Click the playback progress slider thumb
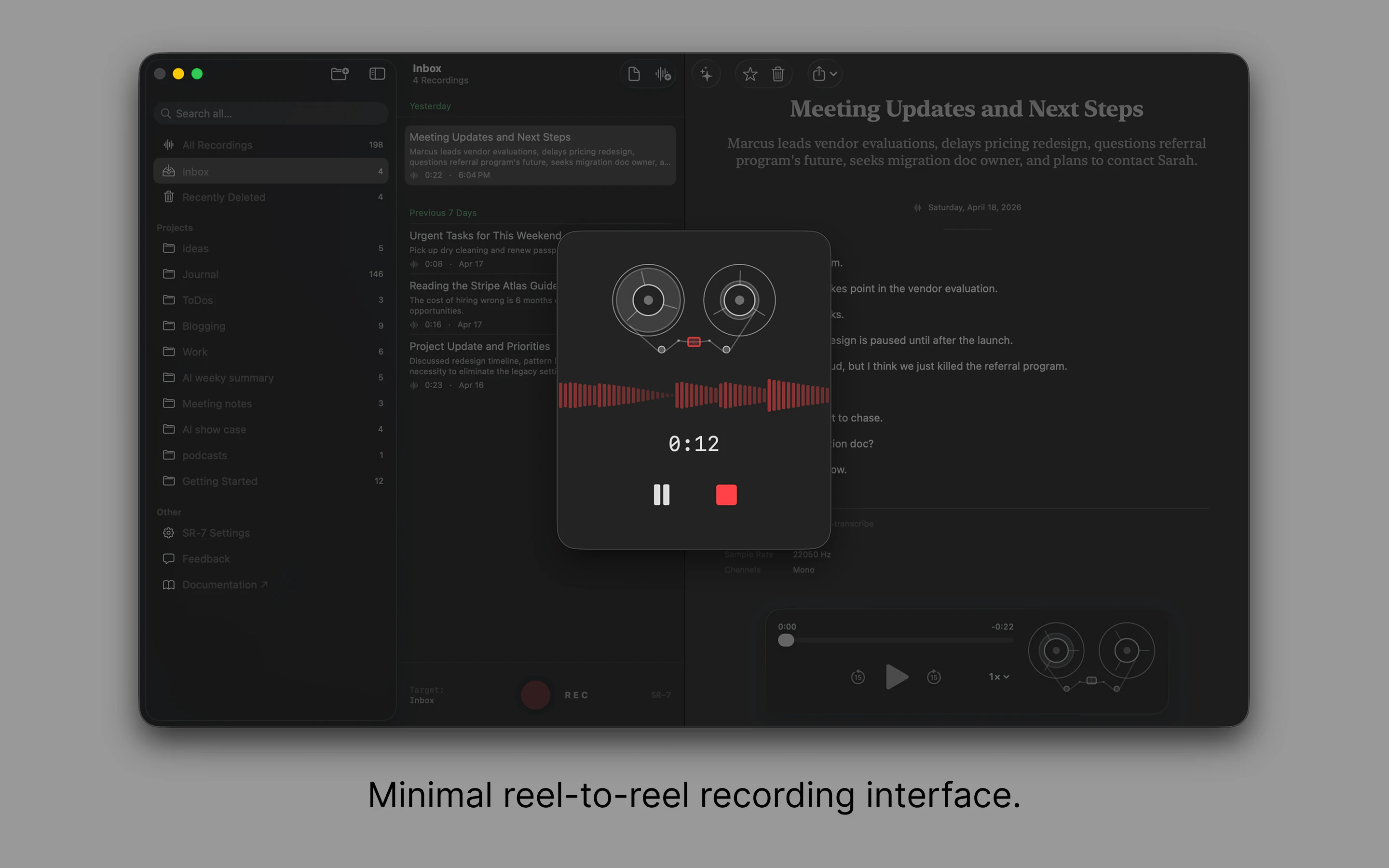1389x868 pixels. 786,640
